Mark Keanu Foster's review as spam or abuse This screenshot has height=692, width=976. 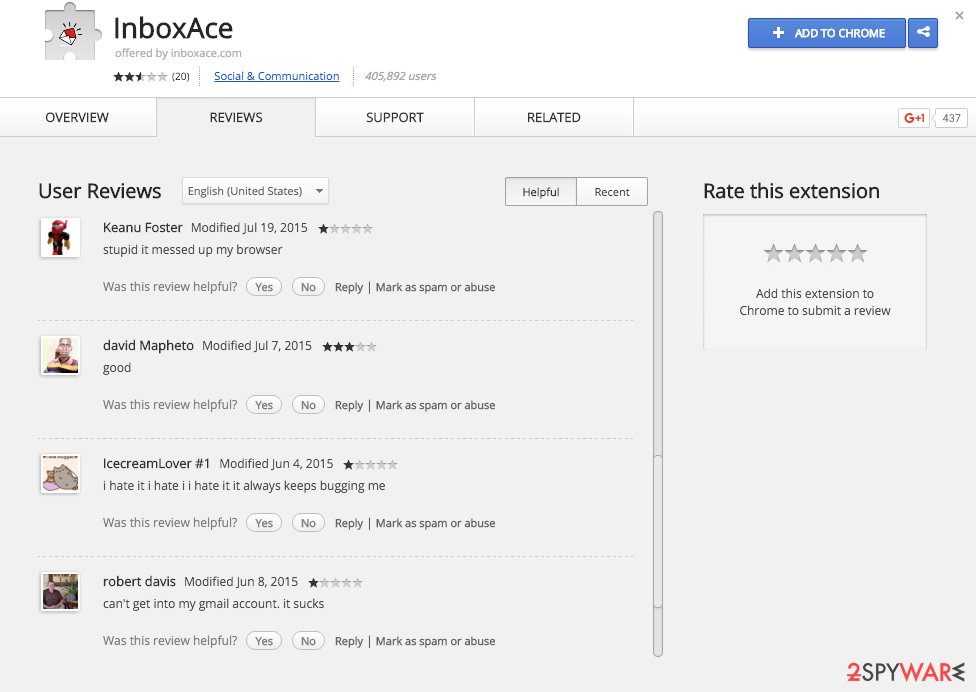point(435,287)
